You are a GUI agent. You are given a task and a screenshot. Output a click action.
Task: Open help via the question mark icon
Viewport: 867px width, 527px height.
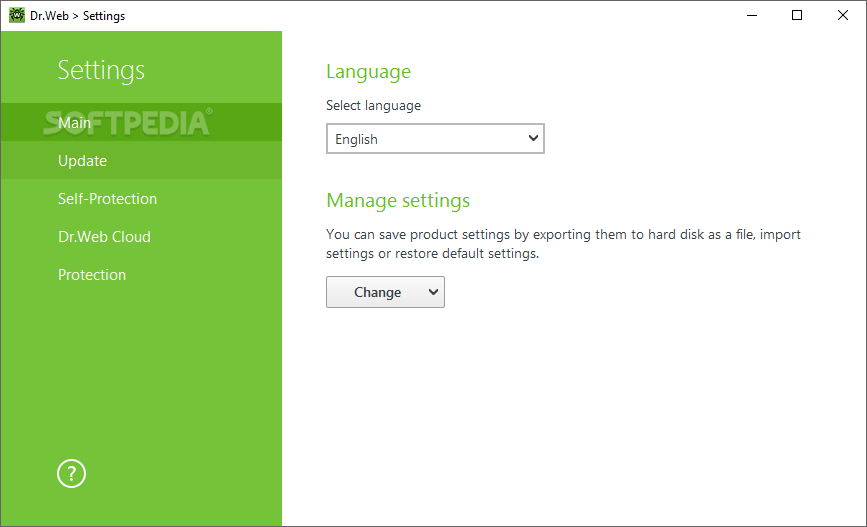[x=71, y=474]
